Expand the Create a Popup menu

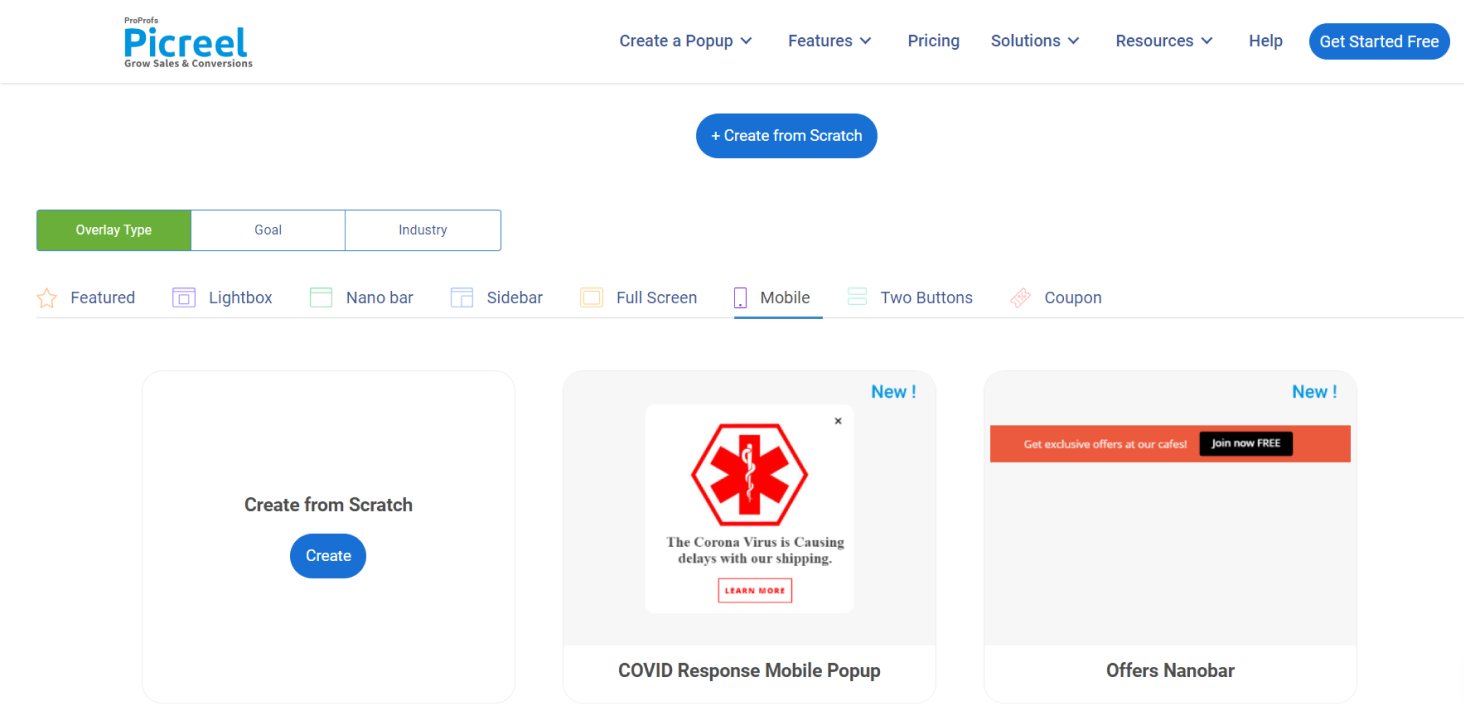686,41
